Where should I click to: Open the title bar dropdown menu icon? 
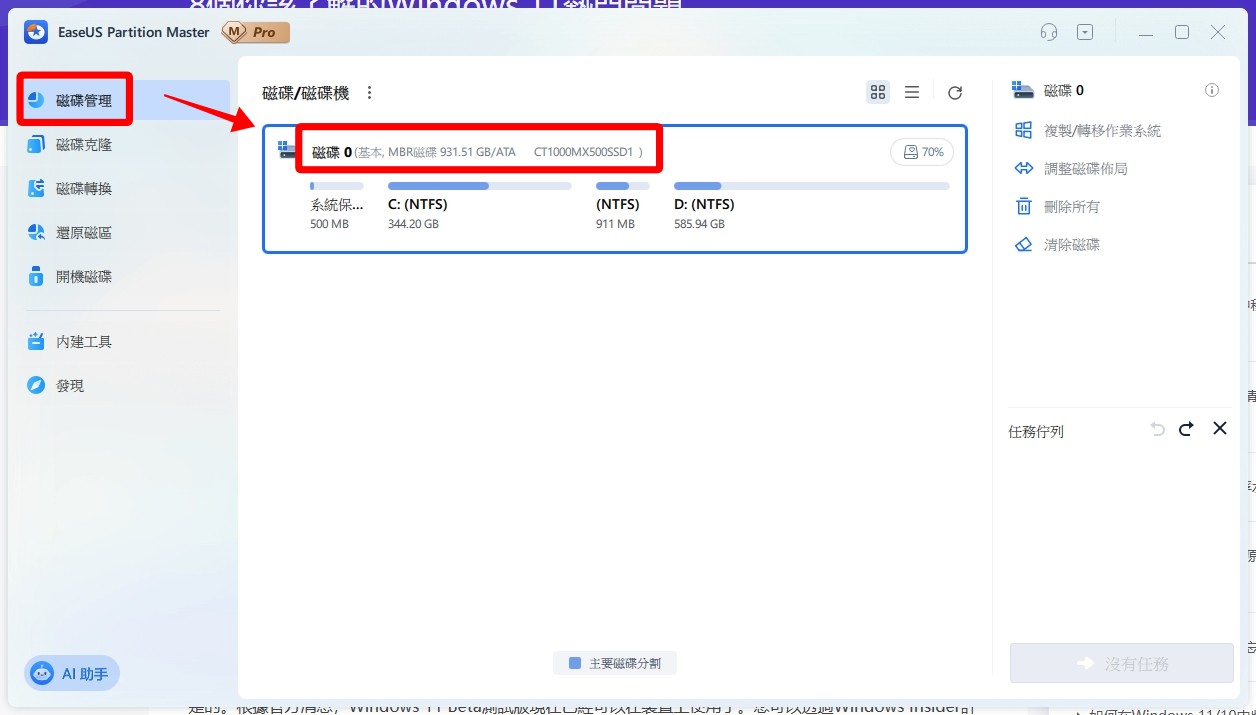click(1085, 32)
